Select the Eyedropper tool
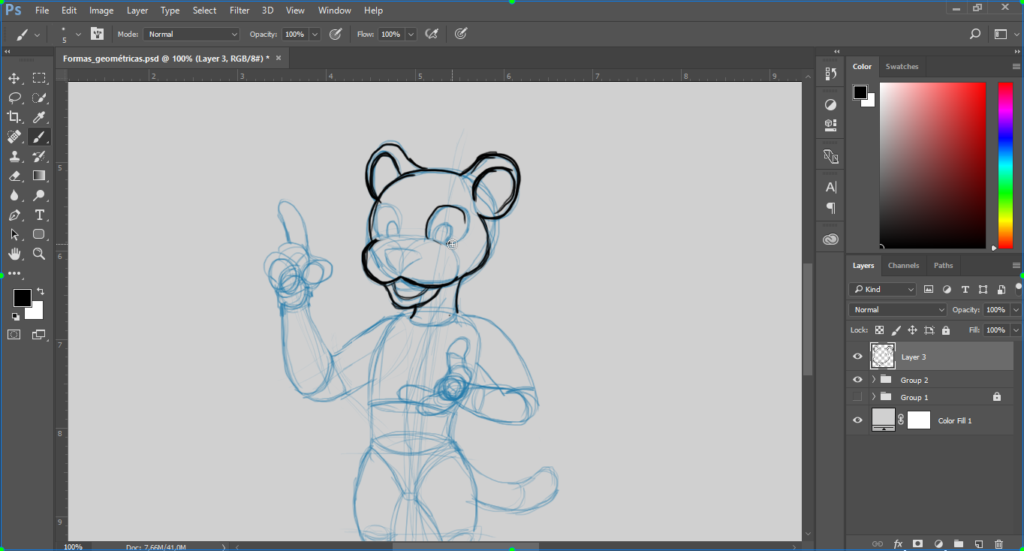The image size is (1024, 551). point(39,118)
